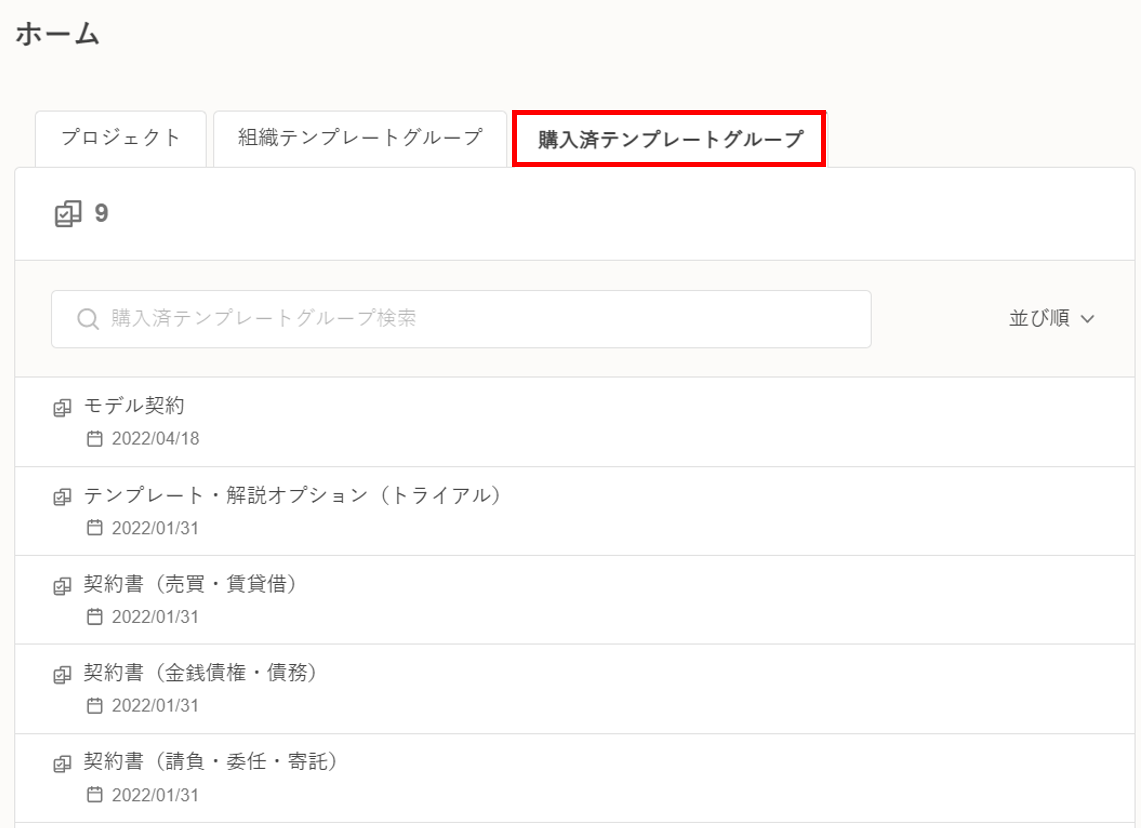1144x828 pixels.
Task: Click the calendar icon next to 2022/04/18
Action: click(x=95, y=439)
